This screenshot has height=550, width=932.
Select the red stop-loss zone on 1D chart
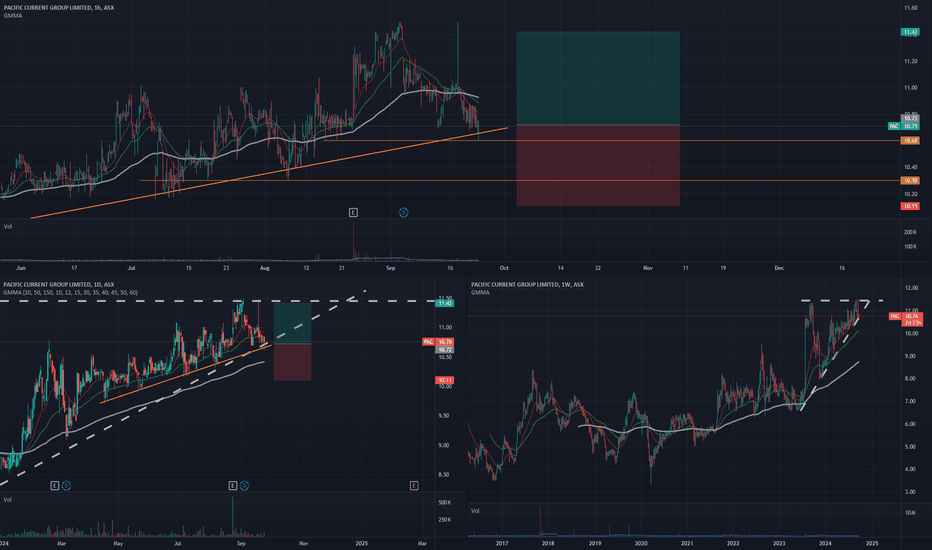coord(292,362)
